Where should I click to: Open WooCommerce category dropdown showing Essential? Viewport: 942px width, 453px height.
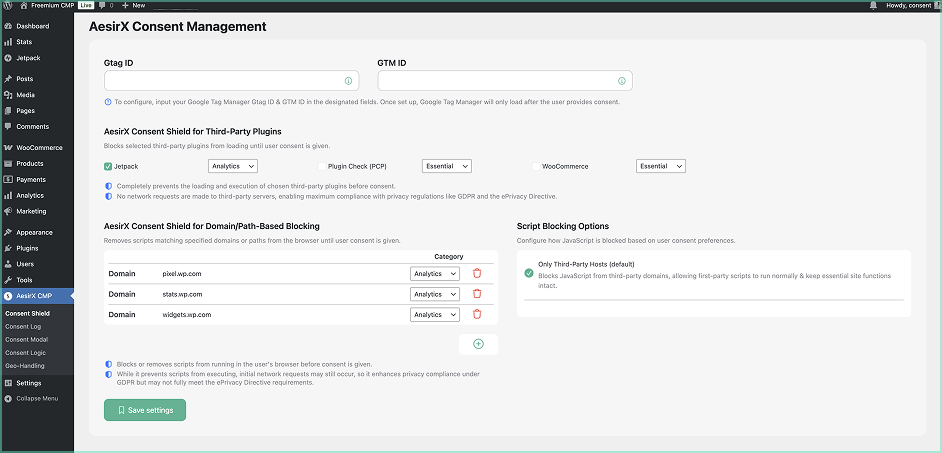click(661, 166)
